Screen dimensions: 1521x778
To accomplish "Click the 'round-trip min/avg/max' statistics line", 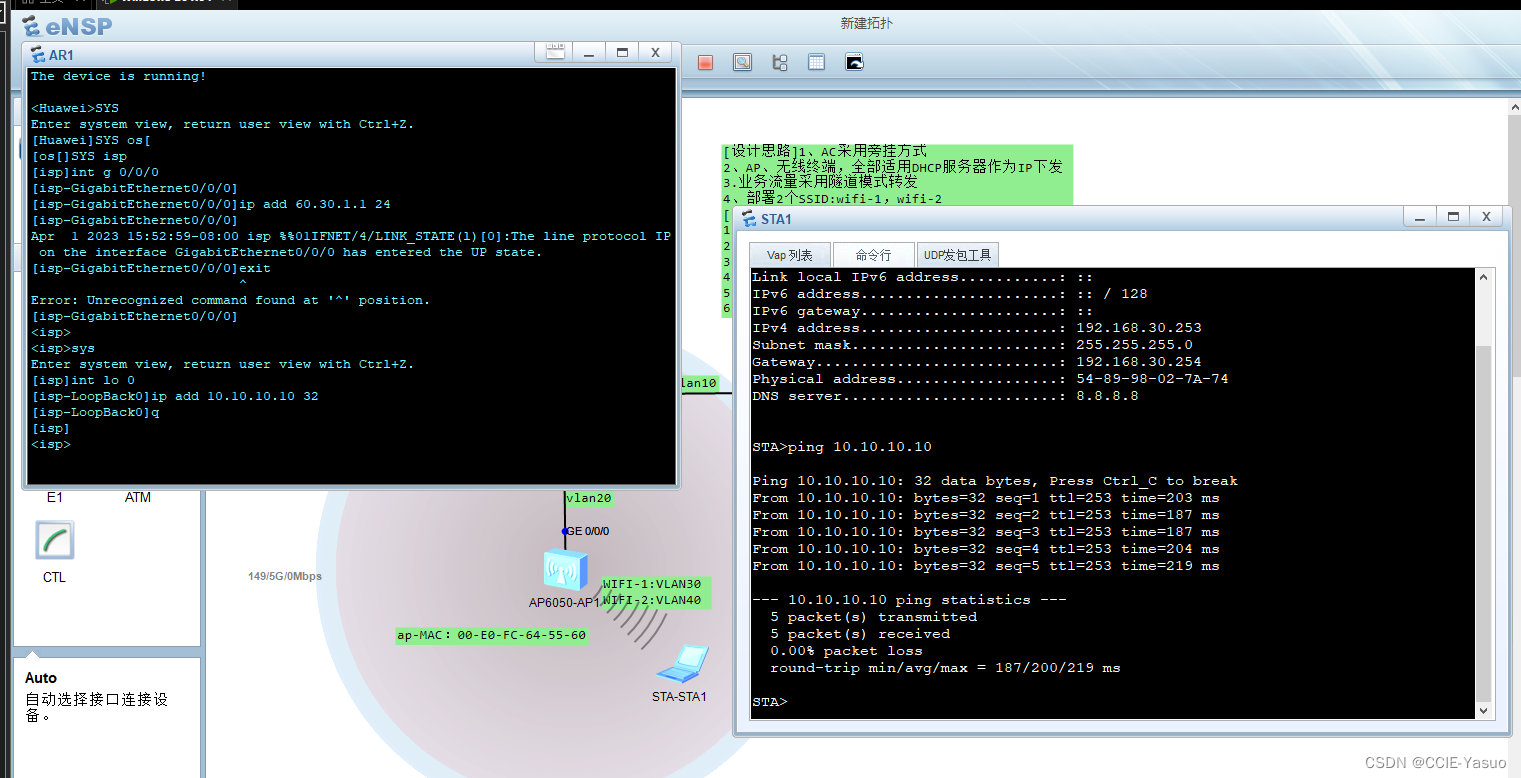I will click(945, 668).
